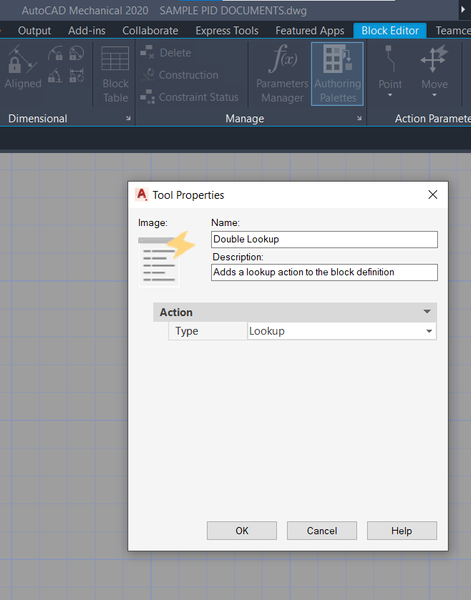This screenshot has width=471, height=600.
Task: Open the Parameters Manager
Action: click(282, 74)
